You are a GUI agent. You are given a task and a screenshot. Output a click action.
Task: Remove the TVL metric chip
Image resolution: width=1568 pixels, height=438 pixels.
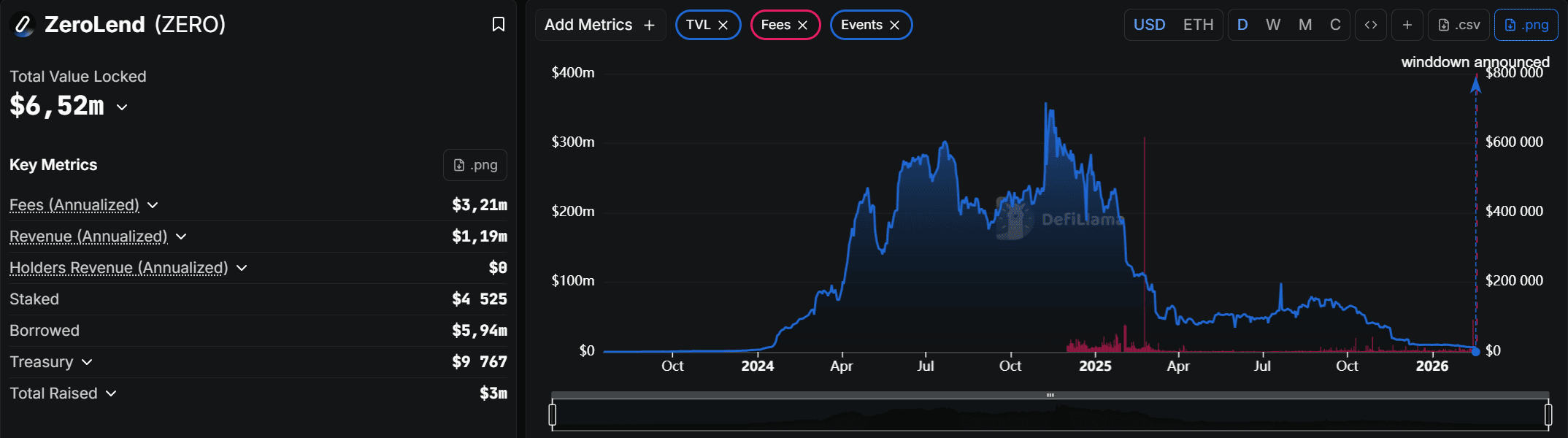[723, 25]
